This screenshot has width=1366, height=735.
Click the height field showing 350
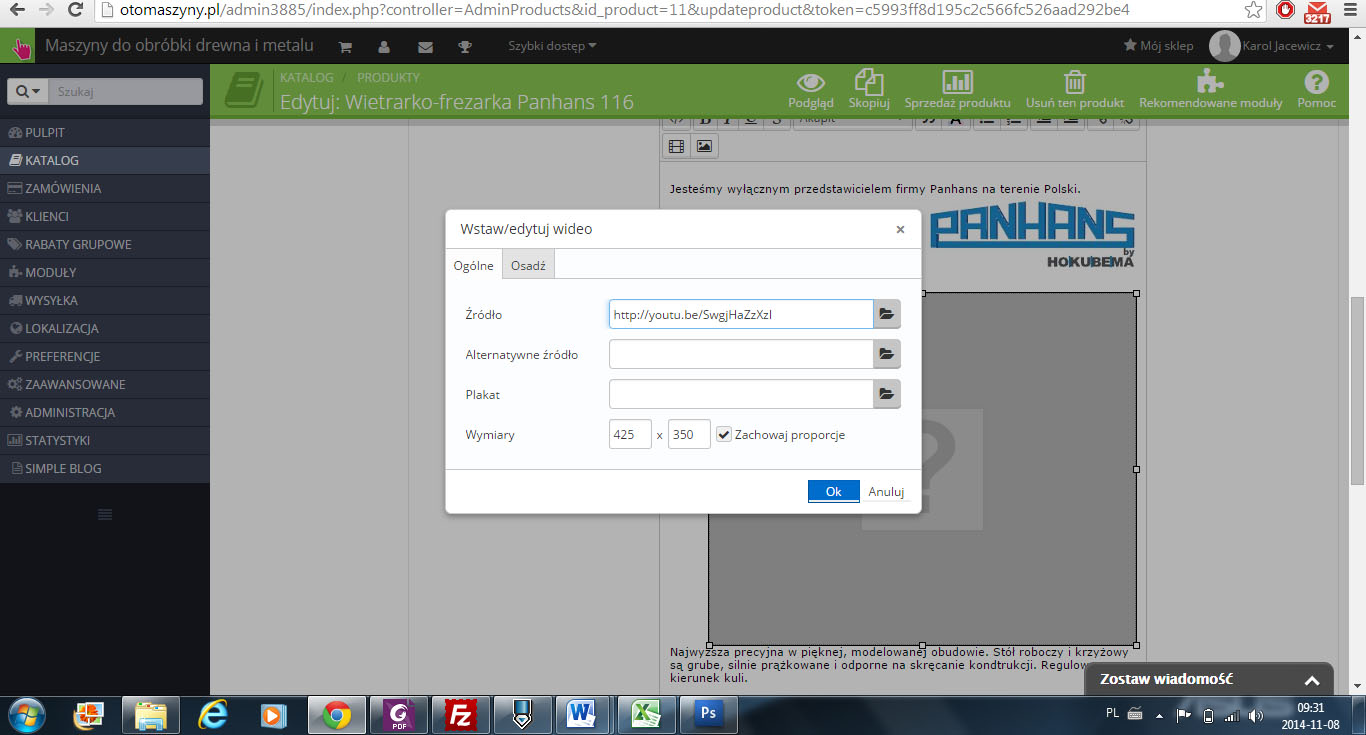click(689, 434)
